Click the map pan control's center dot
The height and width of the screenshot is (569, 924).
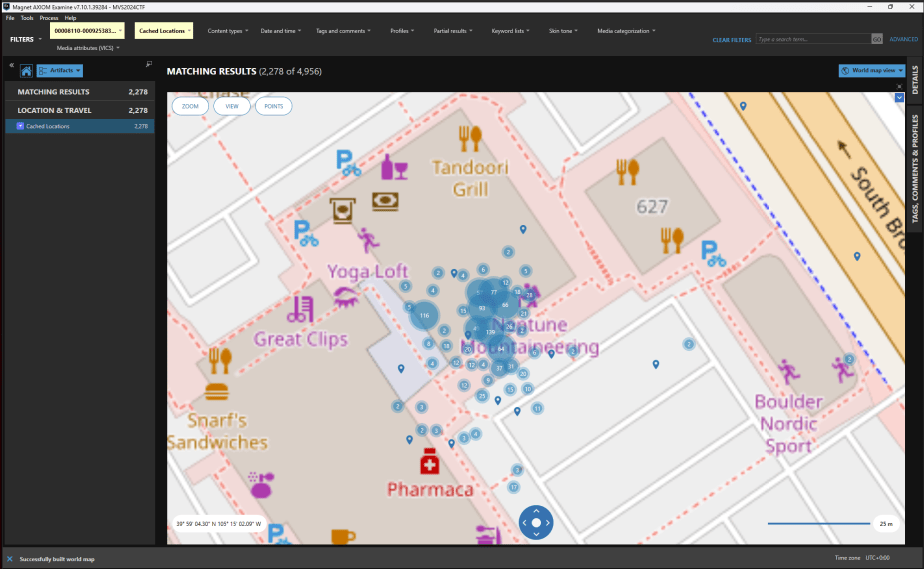(536, 523)
